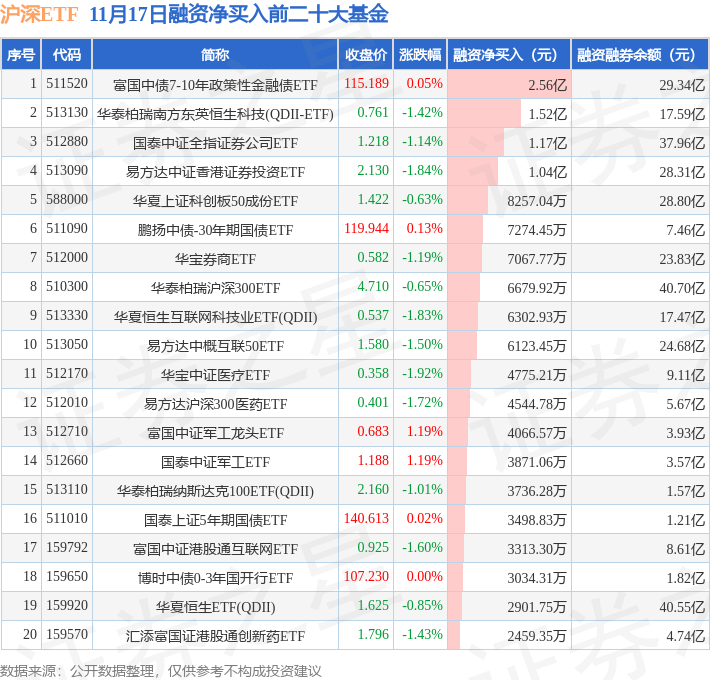Click net buy value 2459.35万
This screenshot has height=680, width=710.
pos(537,636)
